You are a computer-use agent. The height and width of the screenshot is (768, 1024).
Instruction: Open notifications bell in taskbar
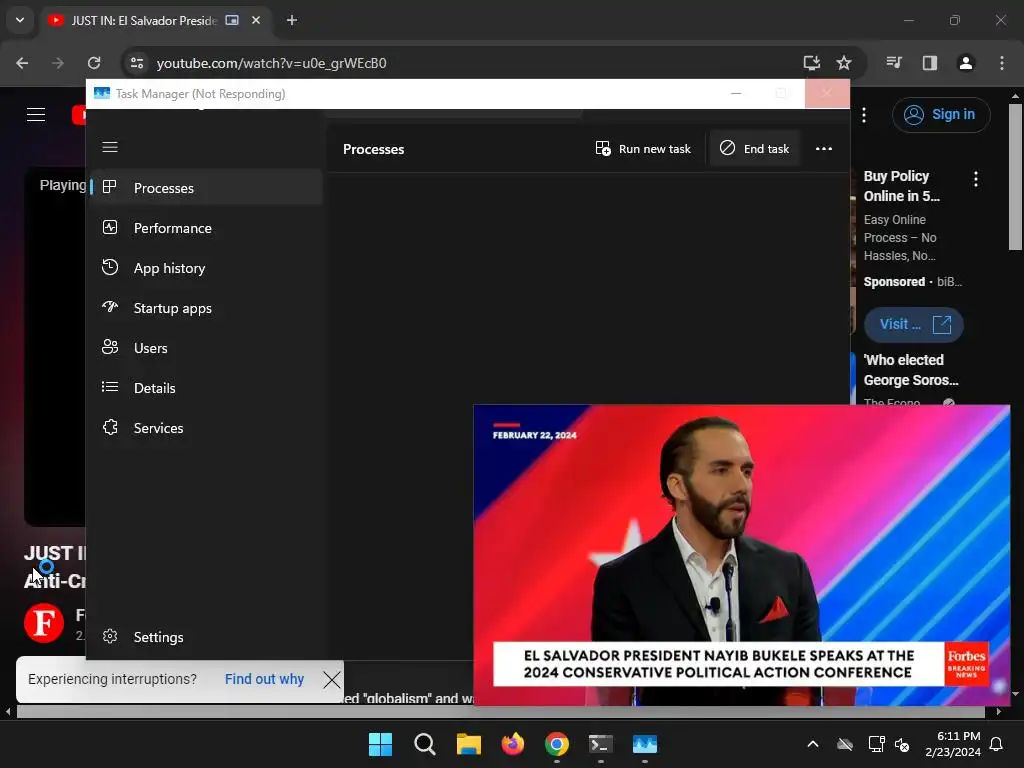(x=997, y=744)
